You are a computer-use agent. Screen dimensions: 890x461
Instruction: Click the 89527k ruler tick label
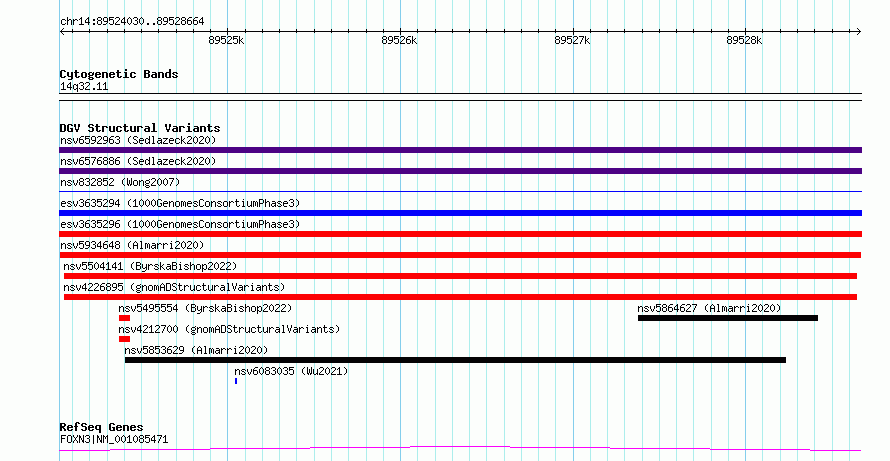point(572,41)
